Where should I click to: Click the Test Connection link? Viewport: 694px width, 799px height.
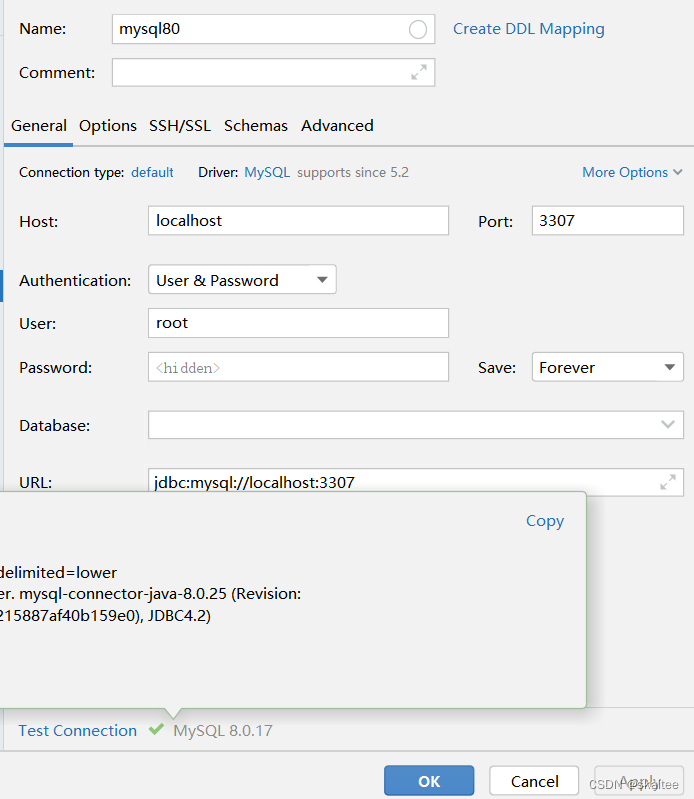[x=78, y=731]
